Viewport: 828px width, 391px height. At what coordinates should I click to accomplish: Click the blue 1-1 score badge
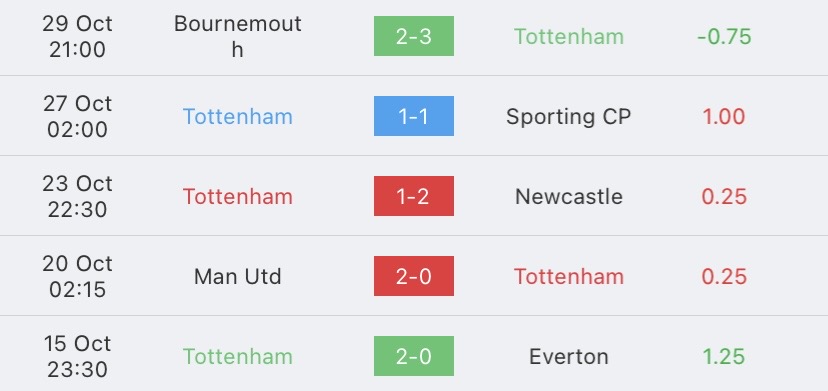(x=413, y=116)
